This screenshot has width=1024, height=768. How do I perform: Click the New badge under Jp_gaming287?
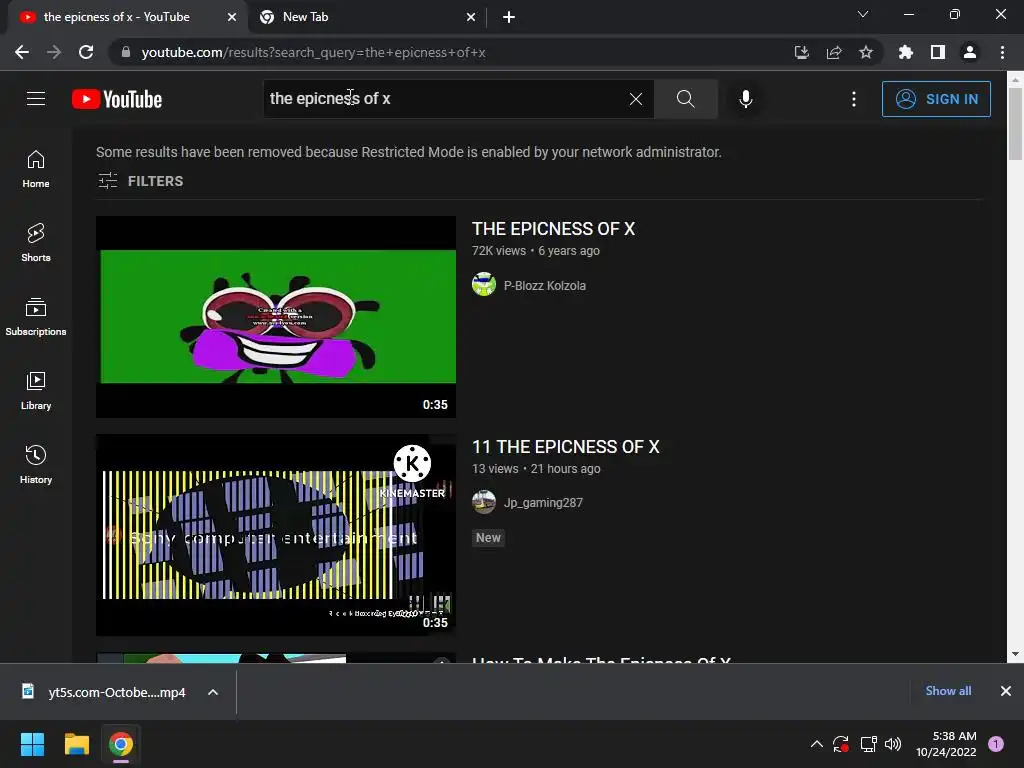488,537
